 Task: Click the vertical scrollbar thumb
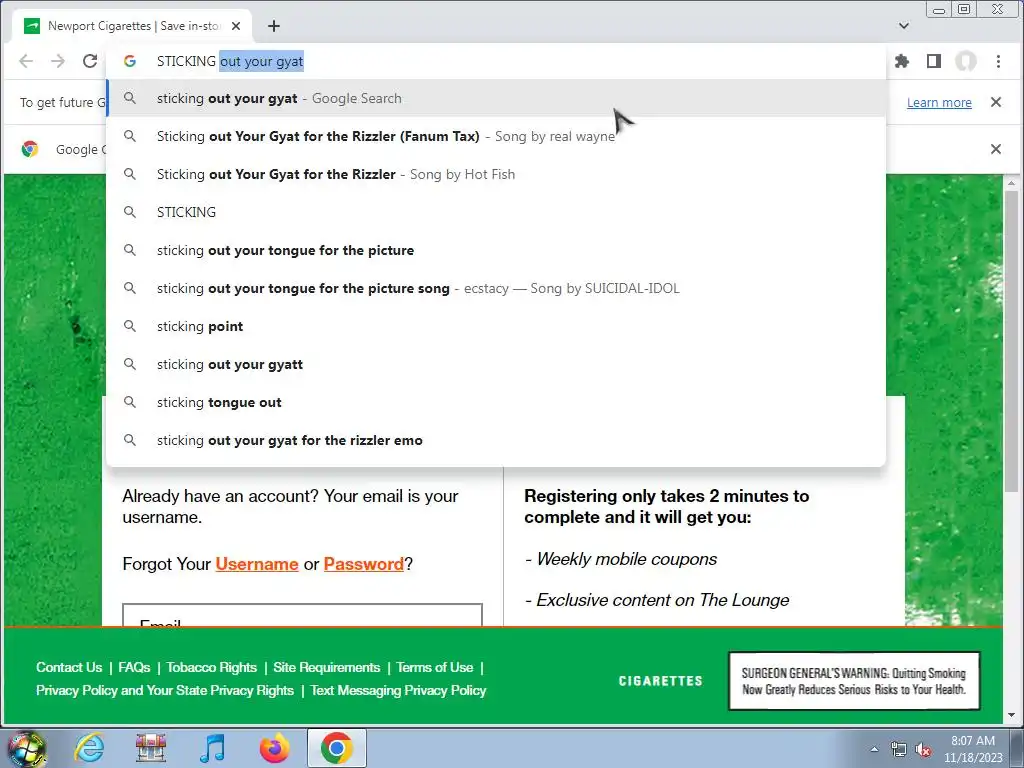click(1011, 342)
